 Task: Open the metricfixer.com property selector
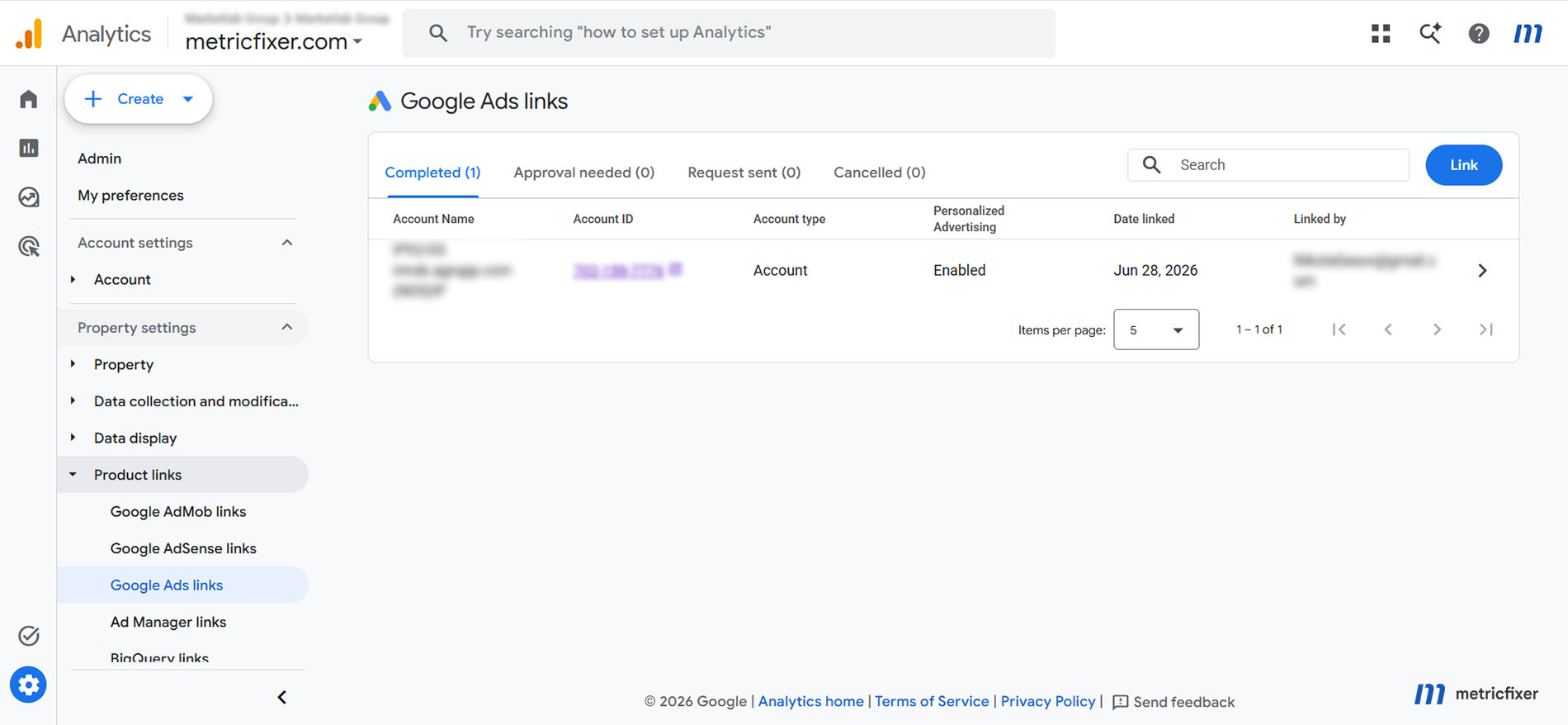pyautogui.click(x=274, y=41)
